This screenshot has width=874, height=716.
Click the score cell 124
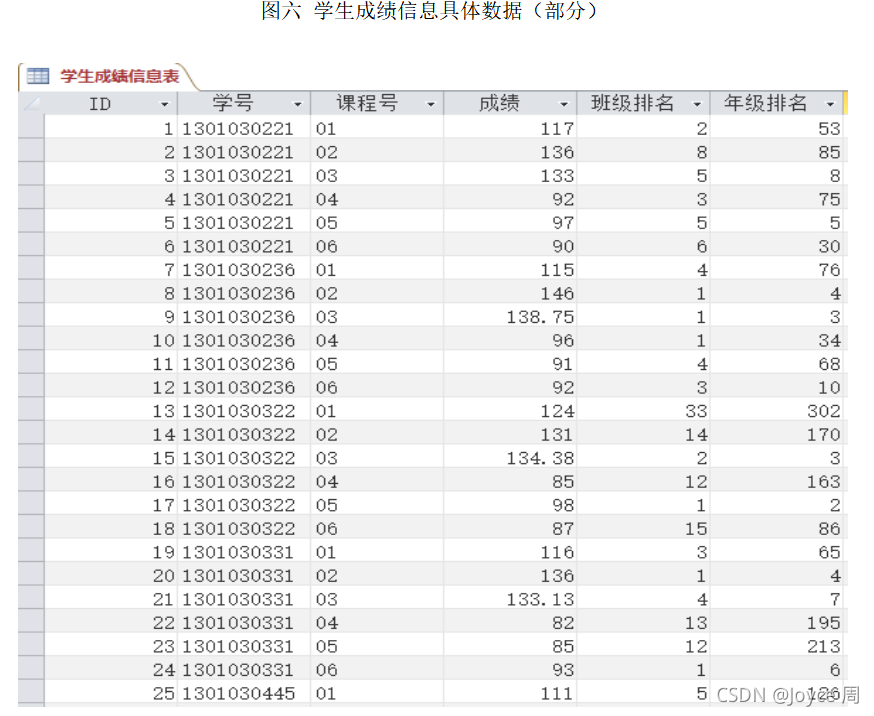click(510, 410)
